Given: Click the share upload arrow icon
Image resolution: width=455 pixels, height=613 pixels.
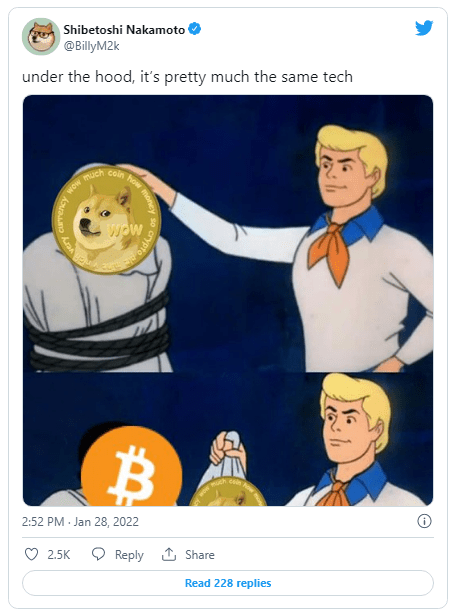Looking at the screenshot, I should pyautogui.click(x=168, y=554).
